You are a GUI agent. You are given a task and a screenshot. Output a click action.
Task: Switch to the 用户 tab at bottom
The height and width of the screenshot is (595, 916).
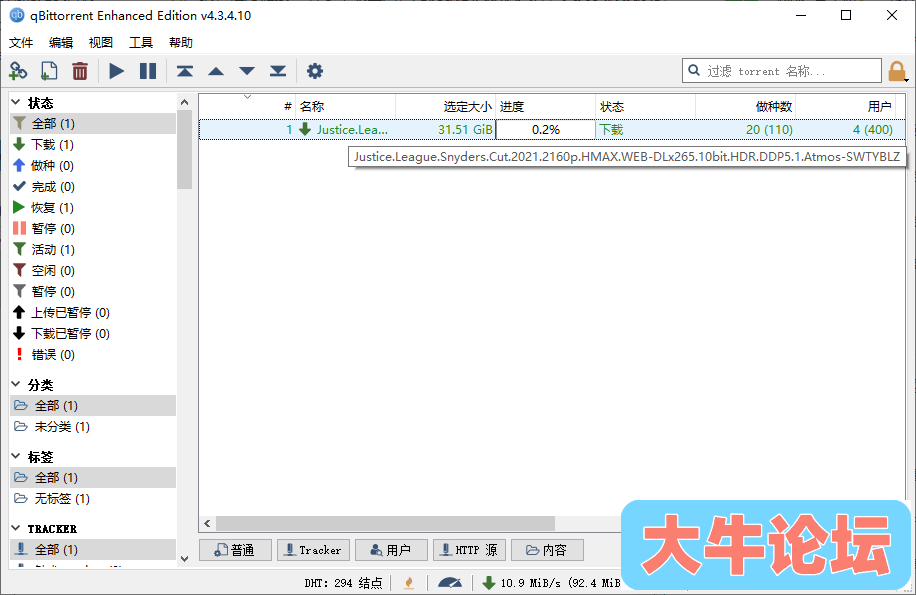point(391,550)
